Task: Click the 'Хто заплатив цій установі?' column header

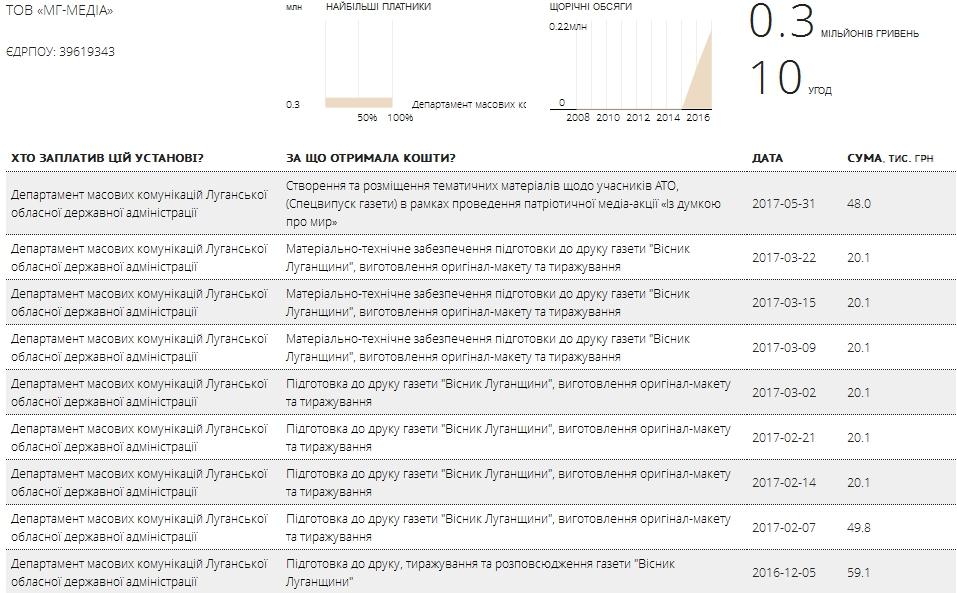Action: click(x=107, y=158)
